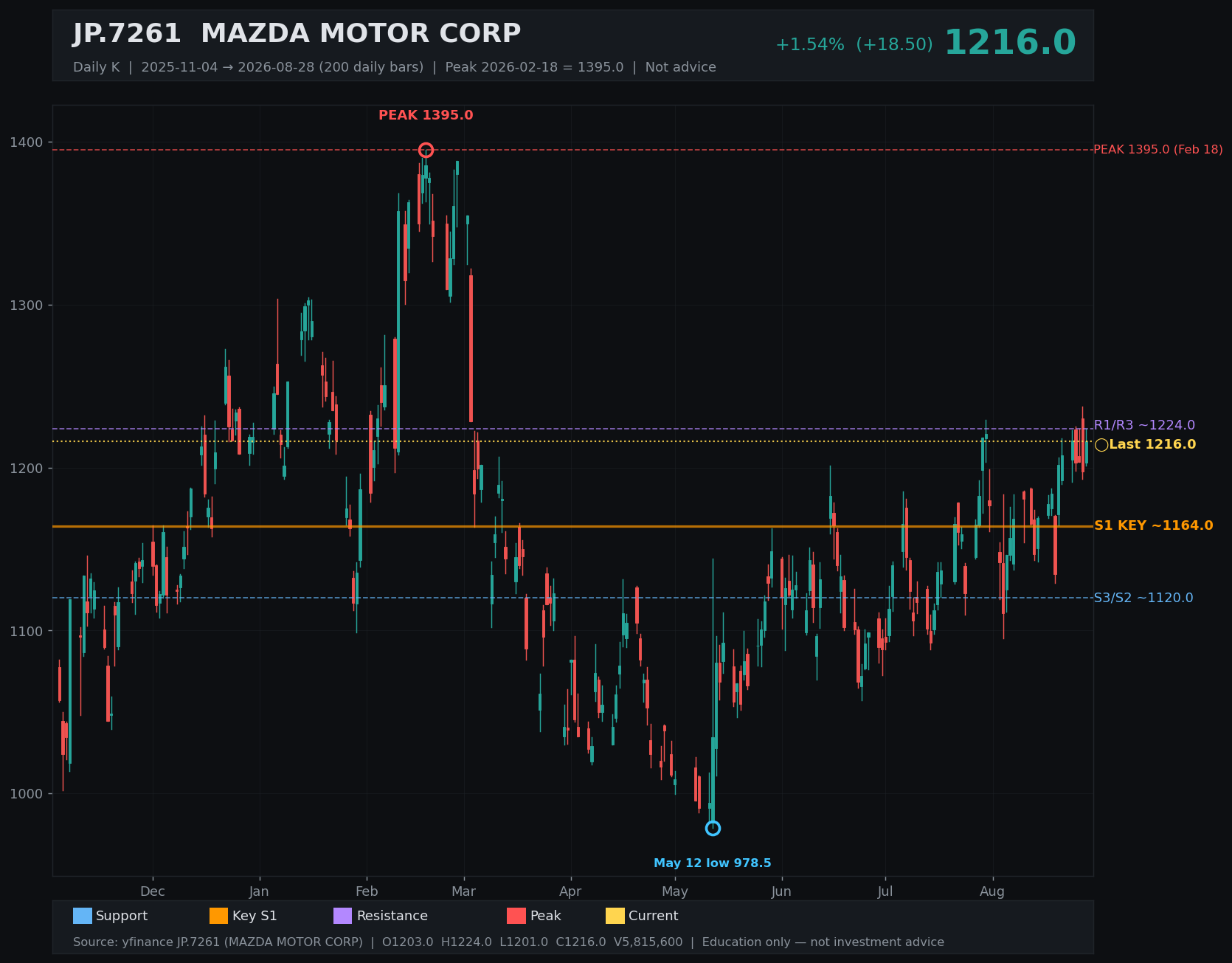Click the 'Aug' month label on the time axis
The width and height of the screenshot is (1232, 963).
992,891
